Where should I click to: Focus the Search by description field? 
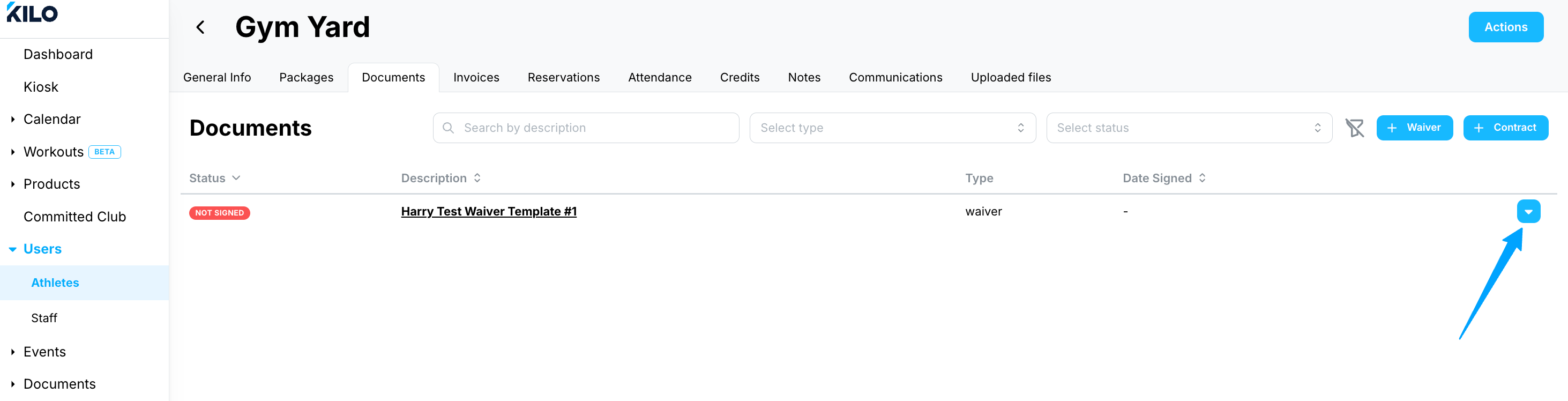pos(586,128)
